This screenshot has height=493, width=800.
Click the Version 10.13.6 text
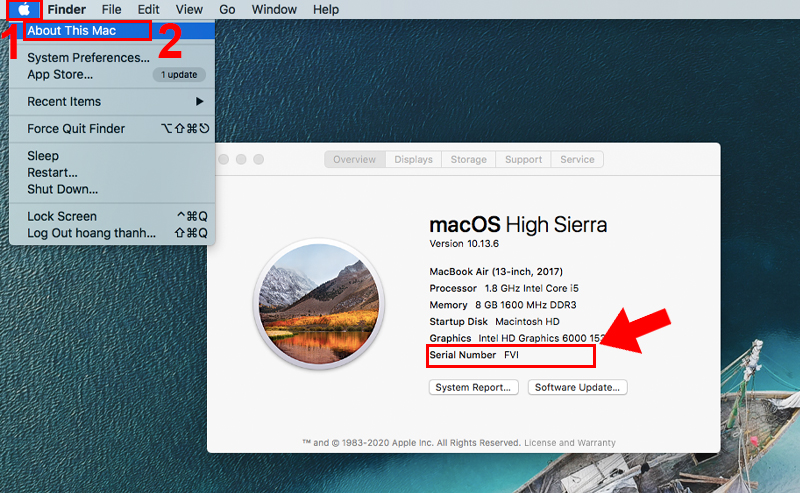click(x=464, y=244)
